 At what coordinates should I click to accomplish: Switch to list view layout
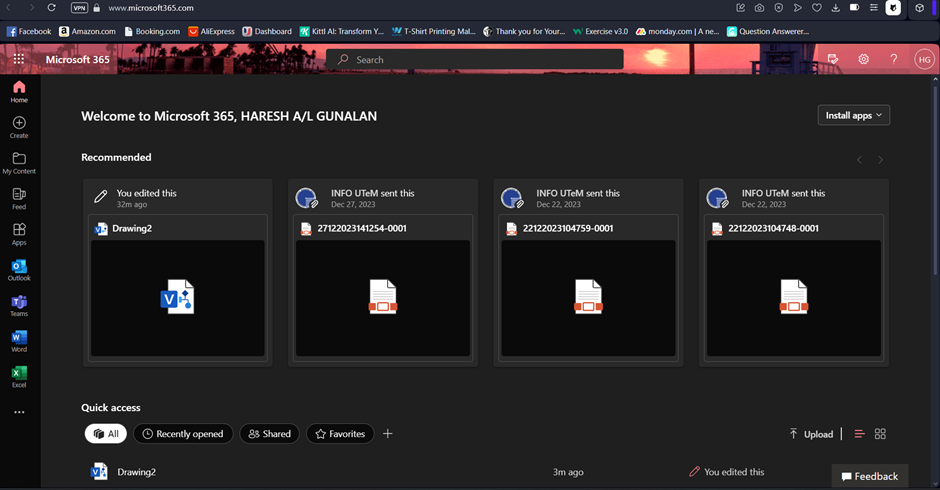(x=859, y=434)
